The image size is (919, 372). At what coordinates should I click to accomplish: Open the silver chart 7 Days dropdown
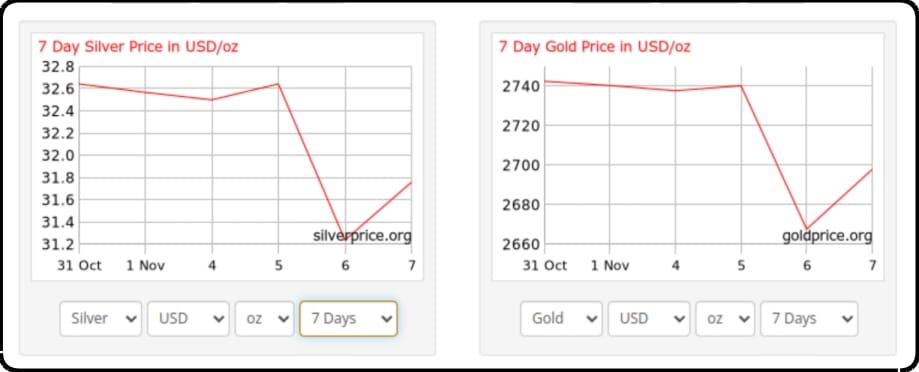tap(348, 319)
